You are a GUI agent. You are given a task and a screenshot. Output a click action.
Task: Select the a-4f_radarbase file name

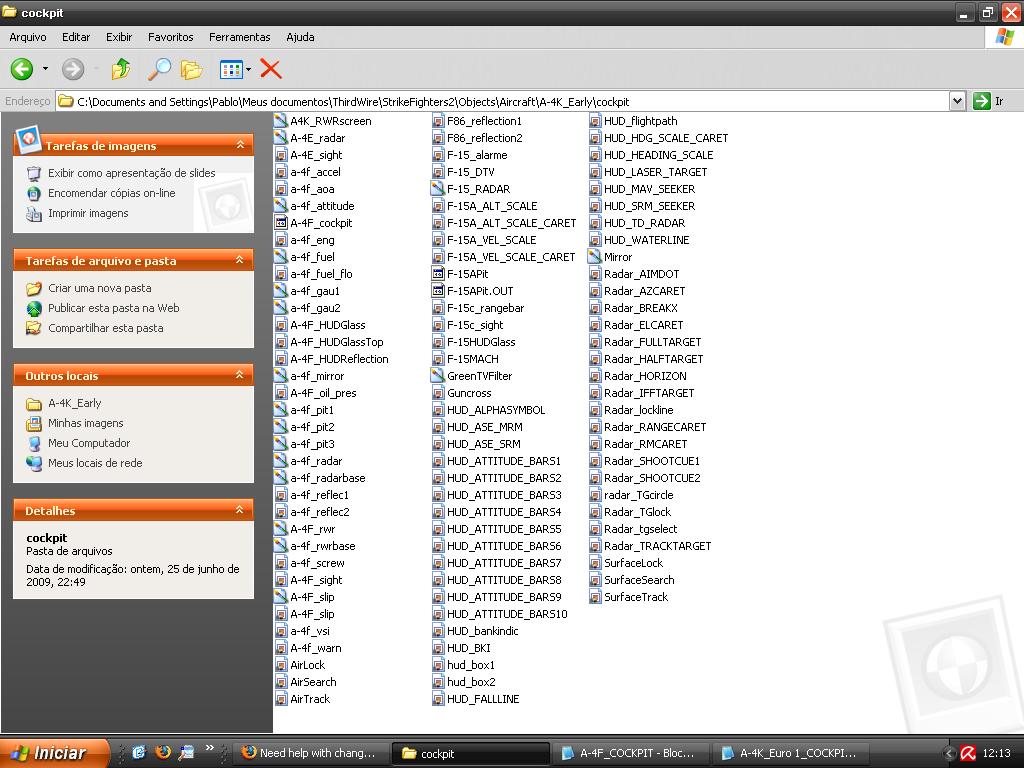(x=328, y=478)
